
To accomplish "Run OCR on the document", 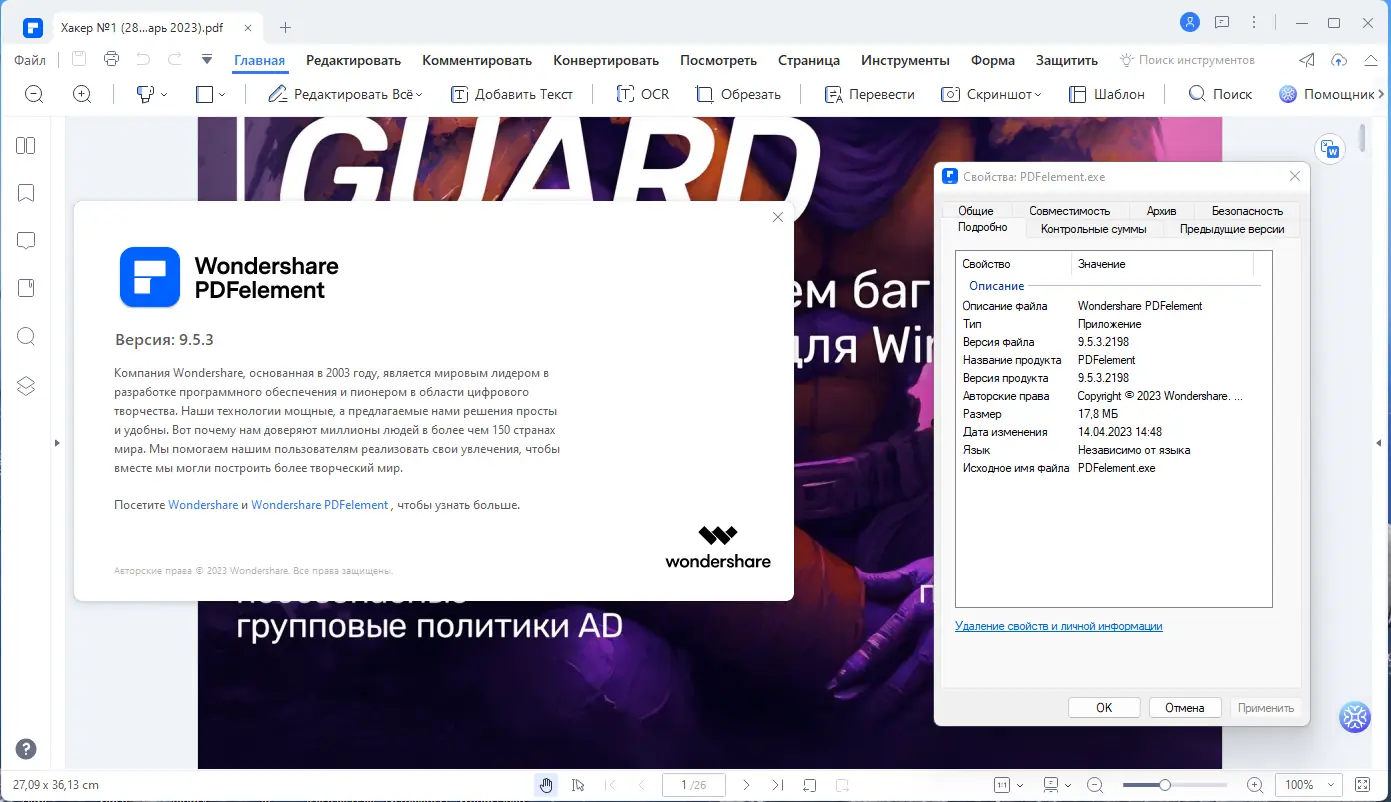I will (643, 93).
